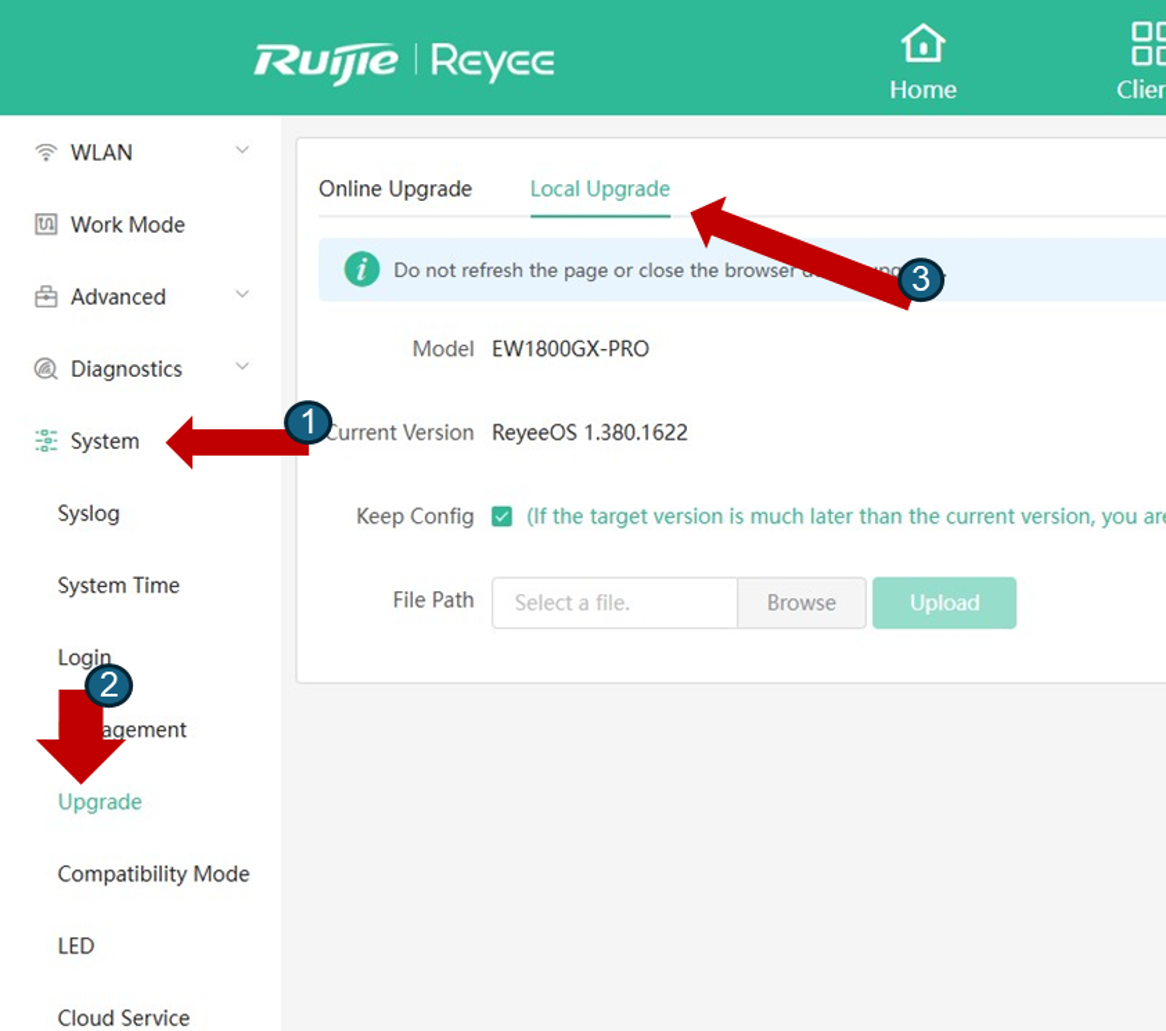Click the Select a file input field
This screenshot has height=1031, width=1166.
[x=615, y=603]
